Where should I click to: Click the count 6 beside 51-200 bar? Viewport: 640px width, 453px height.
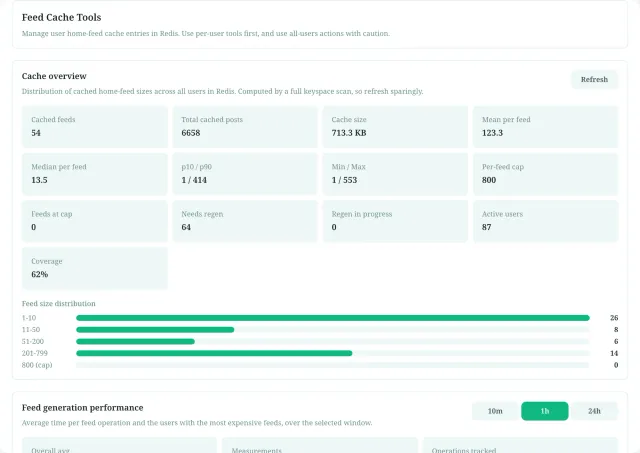point(616,342)
